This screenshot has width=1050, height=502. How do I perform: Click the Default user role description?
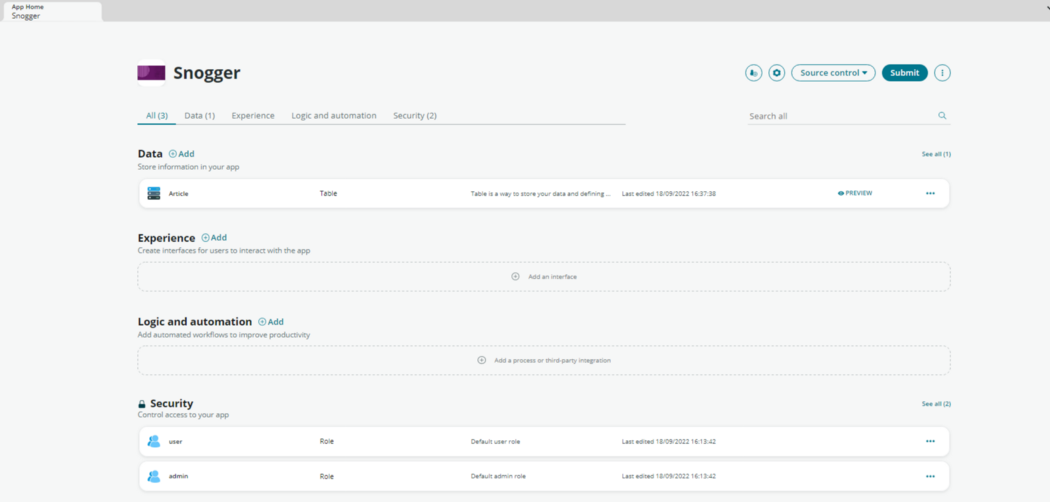point(496,442)
